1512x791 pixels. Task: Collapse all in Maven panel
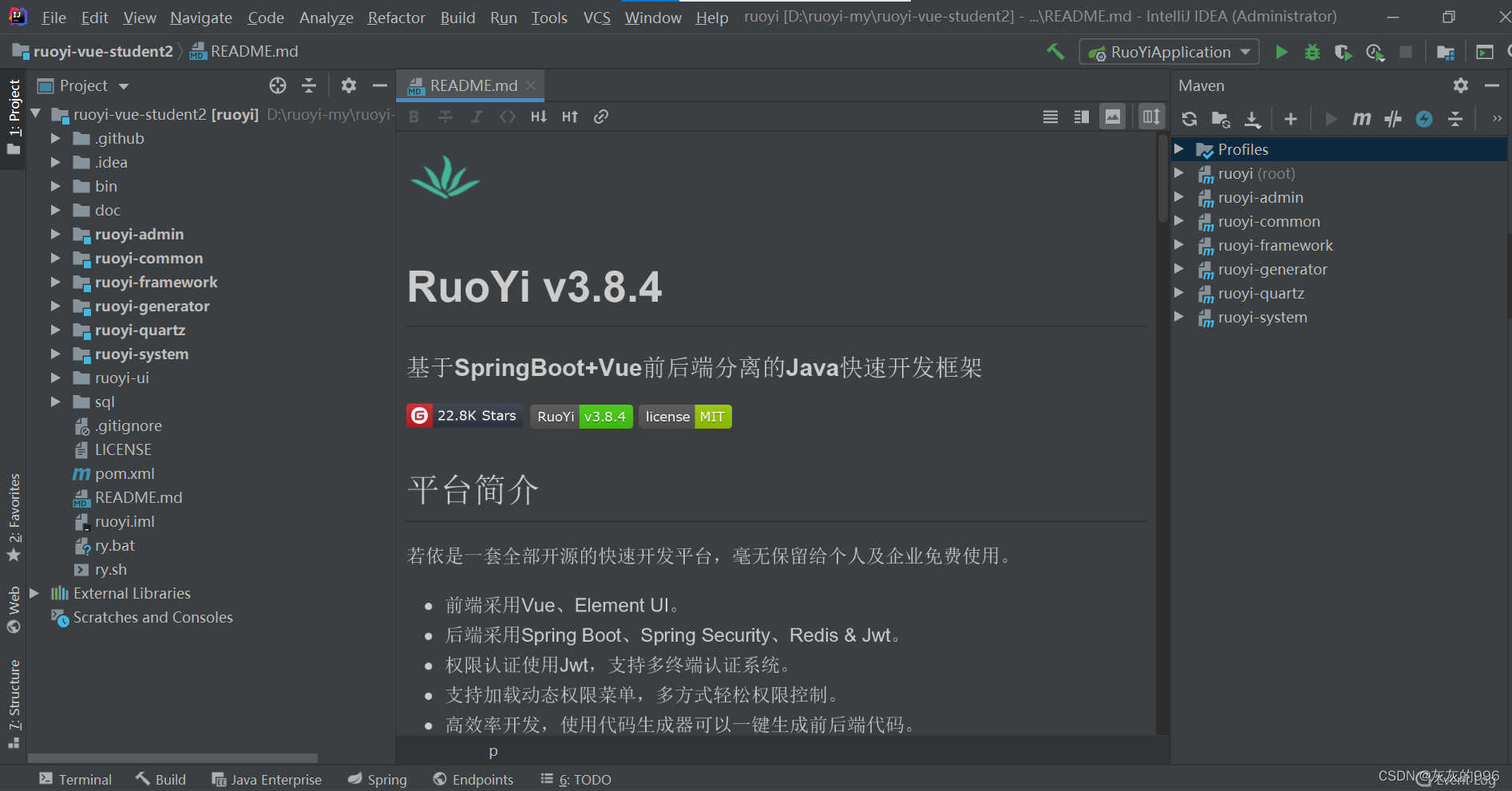pos(1455,119)
